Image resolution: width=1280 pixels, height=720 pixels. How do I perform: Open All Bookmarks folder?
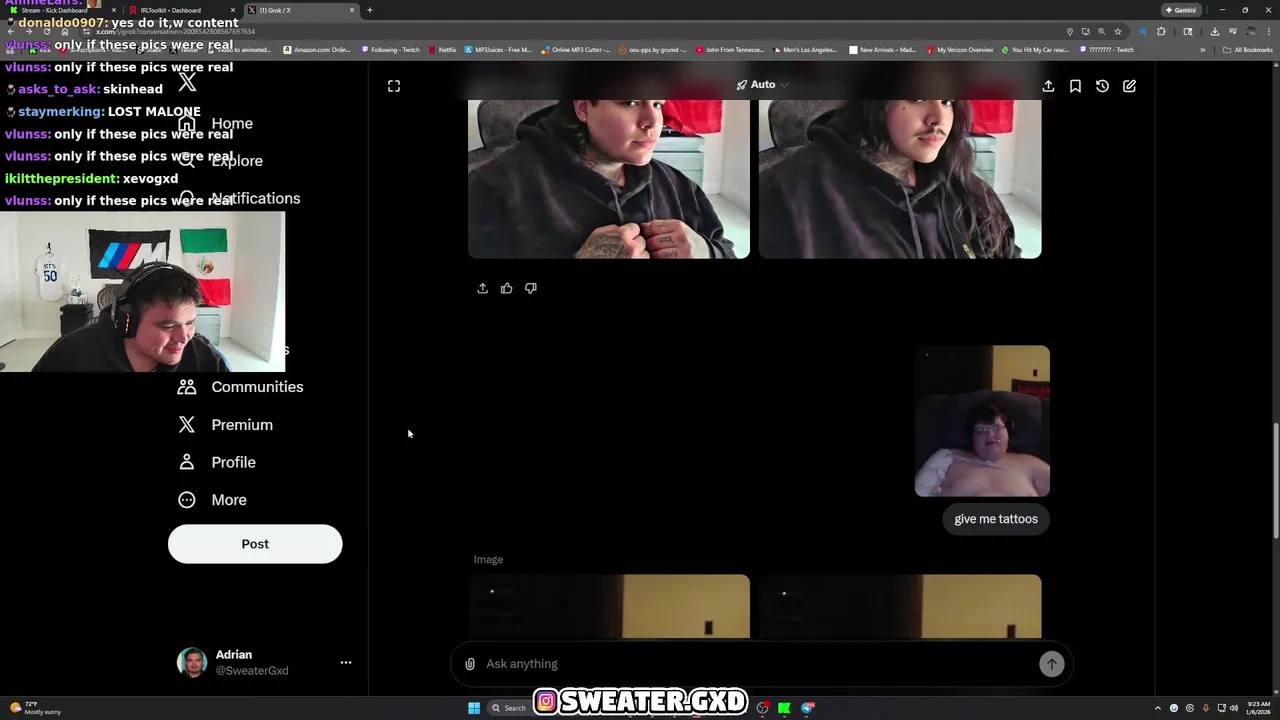[x=1248, y=49]
